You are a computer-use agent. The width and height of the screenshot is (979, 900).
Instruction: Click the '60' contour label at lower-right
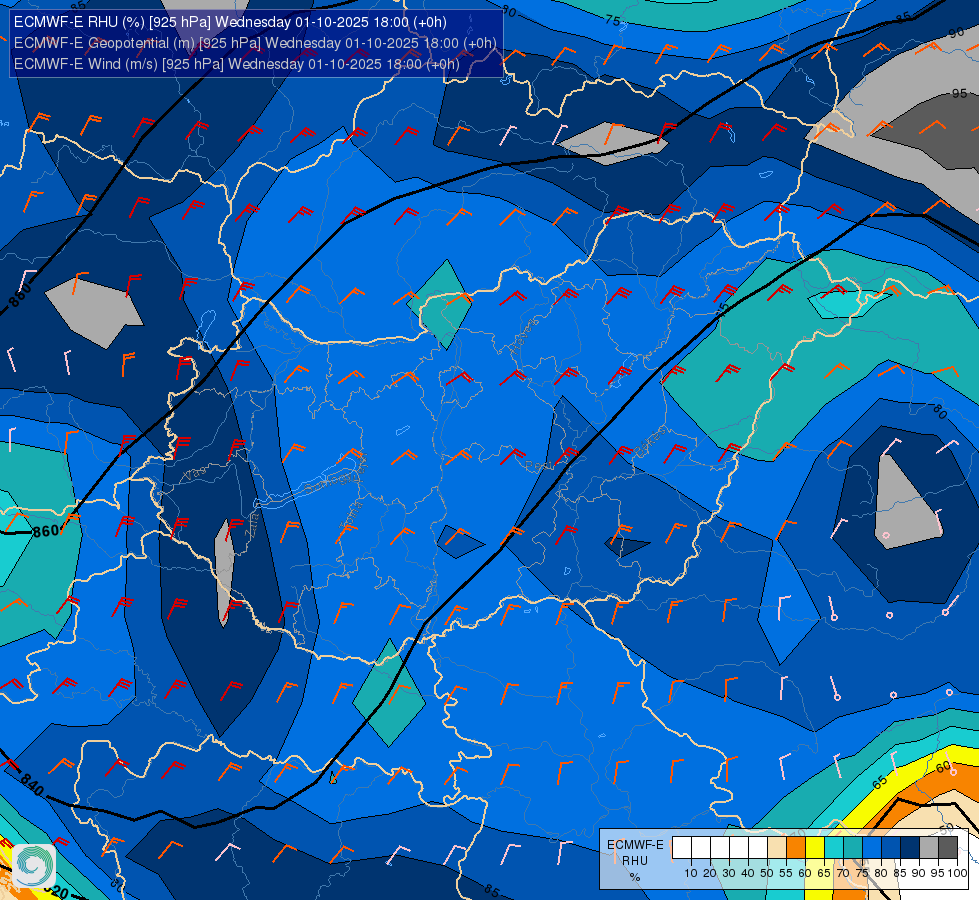coord(943,766)
